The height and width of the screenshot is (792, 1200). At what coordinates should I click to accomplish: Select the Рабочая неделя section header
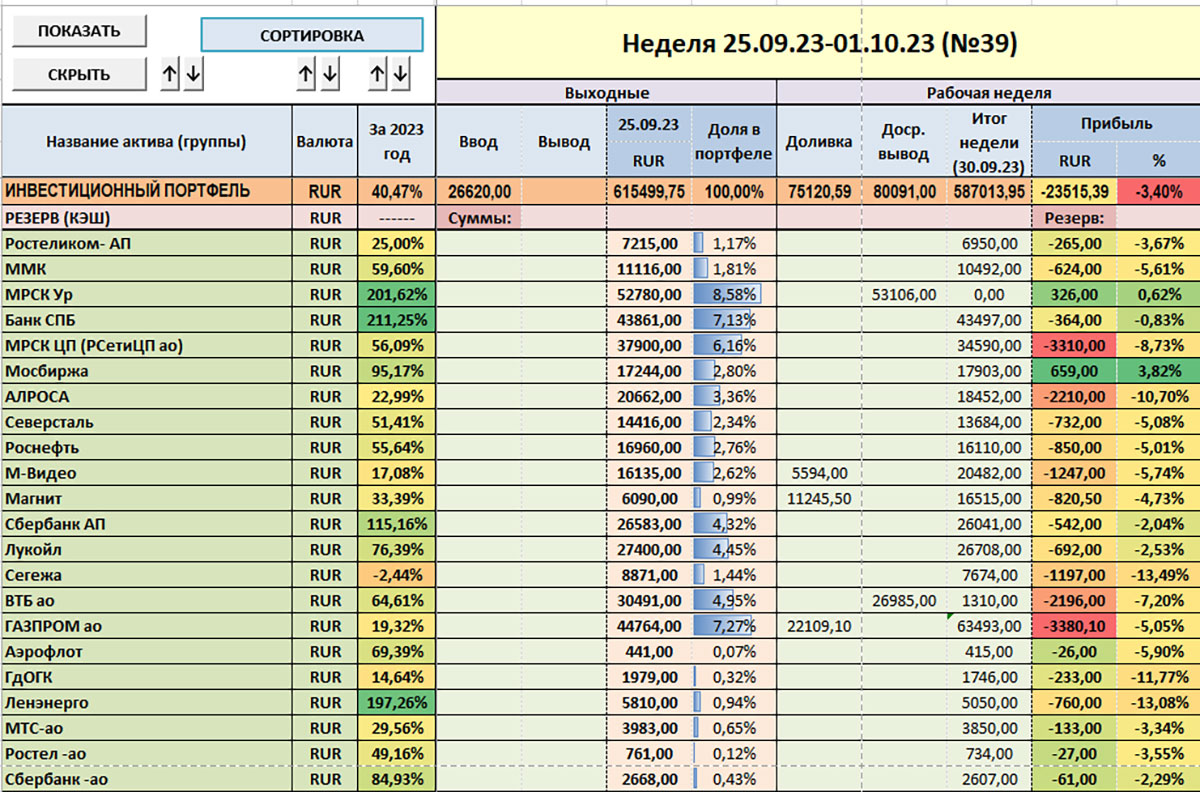coord(988,93)
